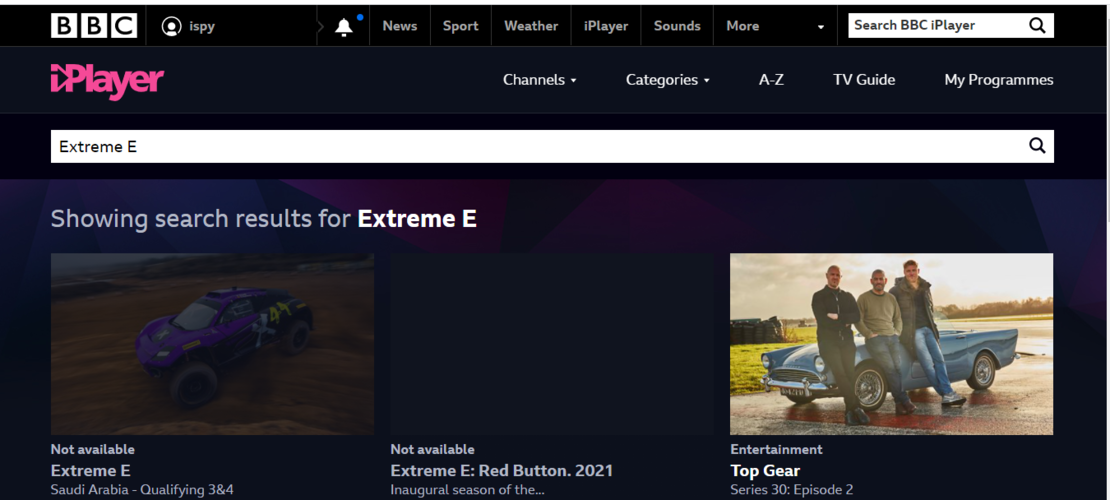Viewport: 1110px width, 500px height.
Task: Open the ispy account profile icon
Action: (171, 26)
